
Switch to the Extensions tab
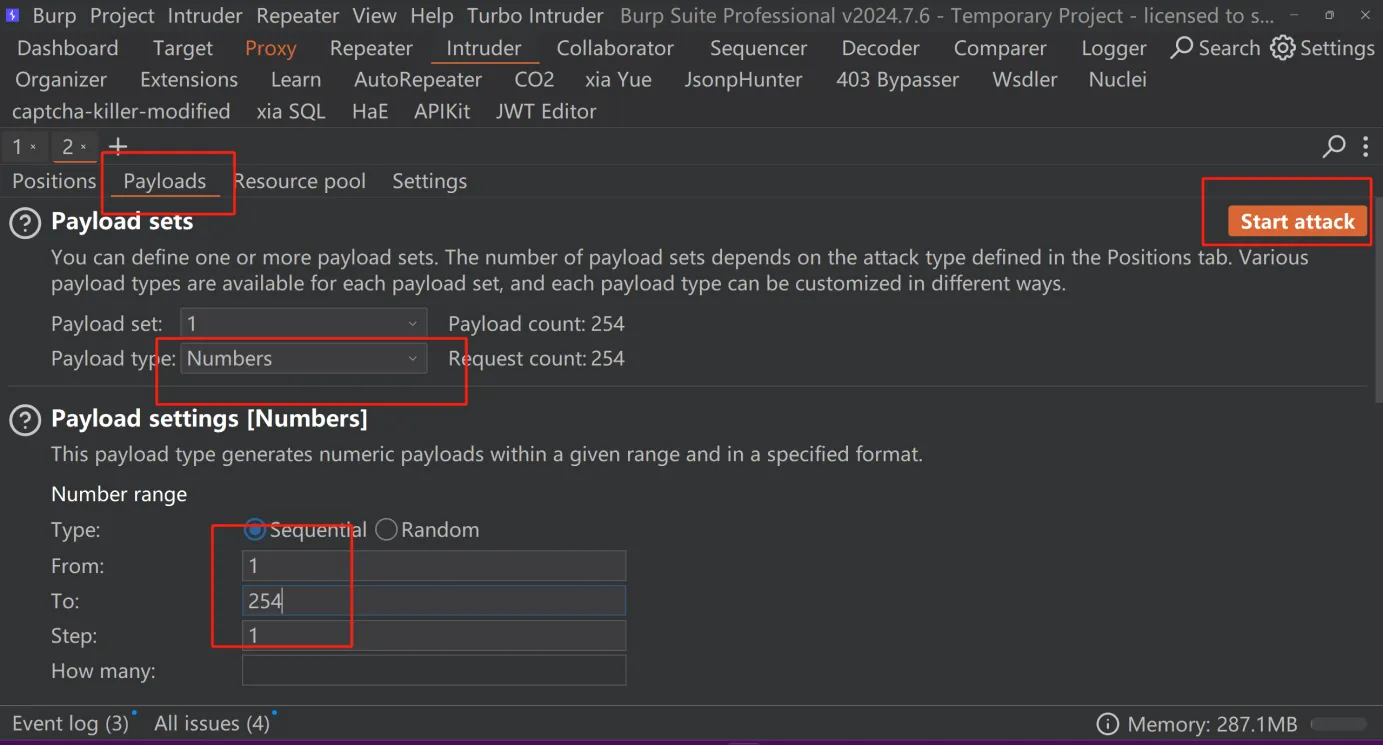(189, 79)
